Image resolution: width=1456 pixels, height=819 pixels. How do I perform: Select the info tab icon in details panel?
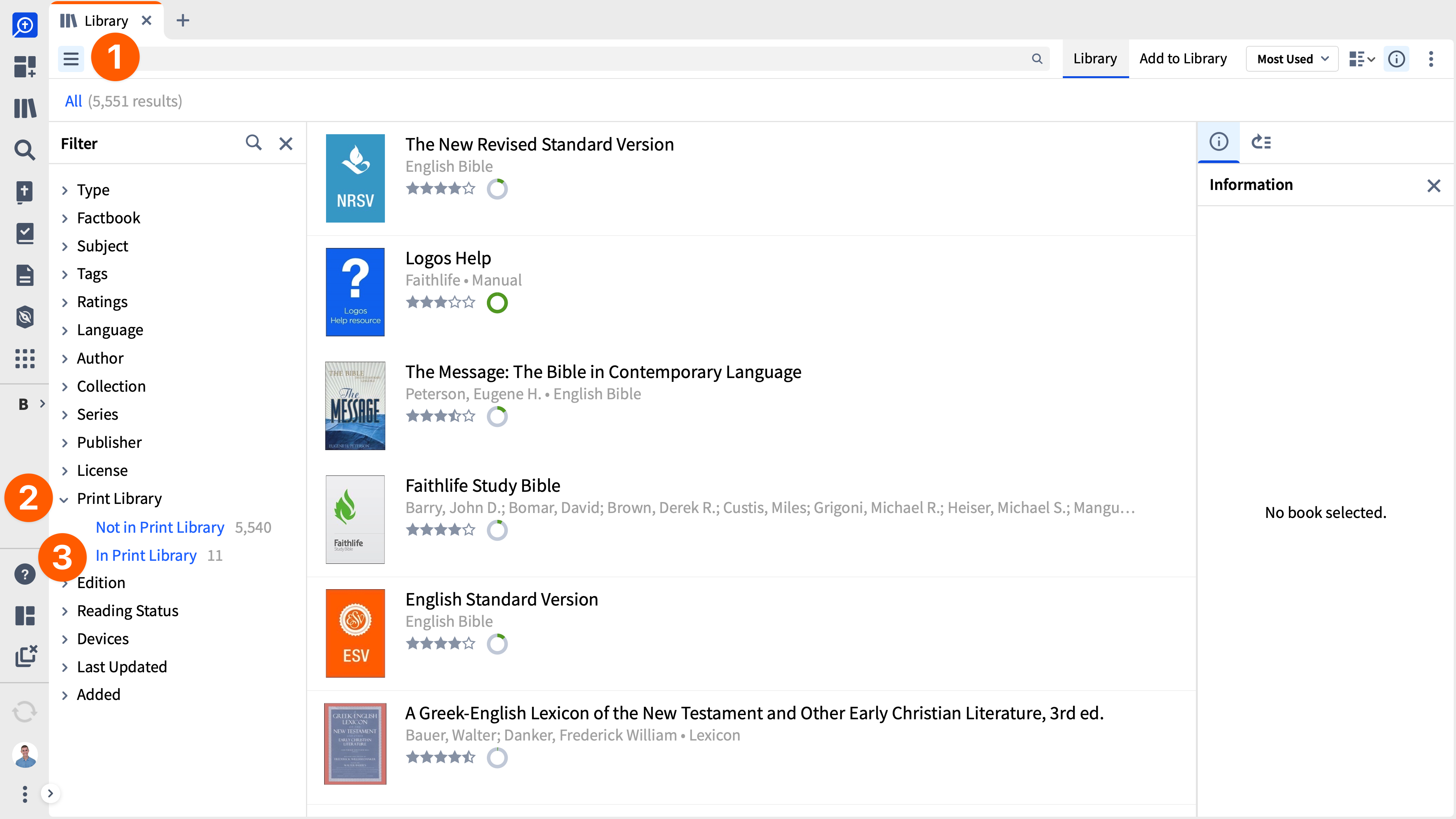pos(1219,141)
